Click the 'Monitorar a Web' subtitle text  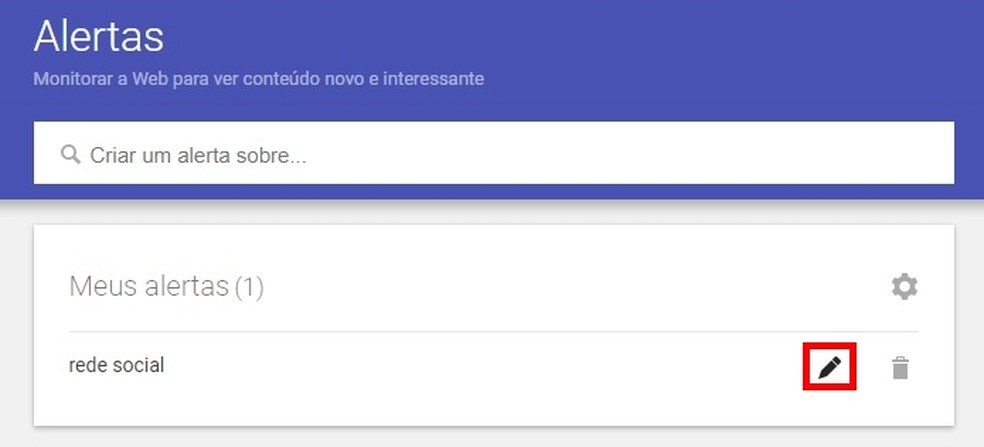tap(258, 78)
